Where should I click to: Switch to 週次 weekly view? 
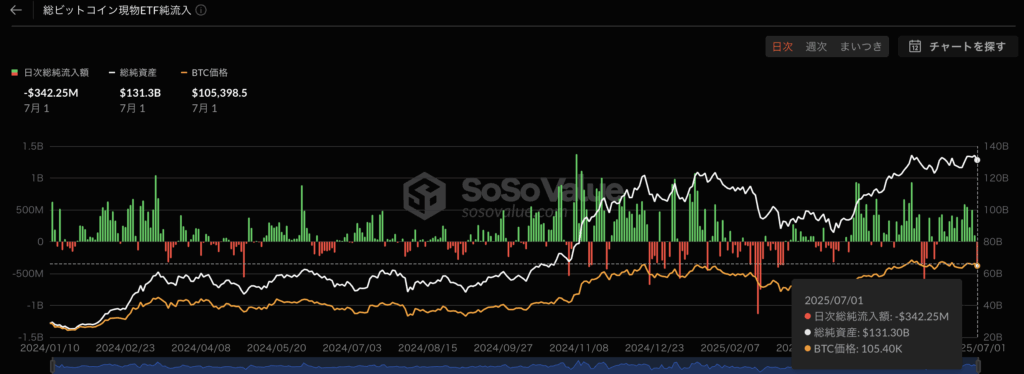tap(816, 46)
